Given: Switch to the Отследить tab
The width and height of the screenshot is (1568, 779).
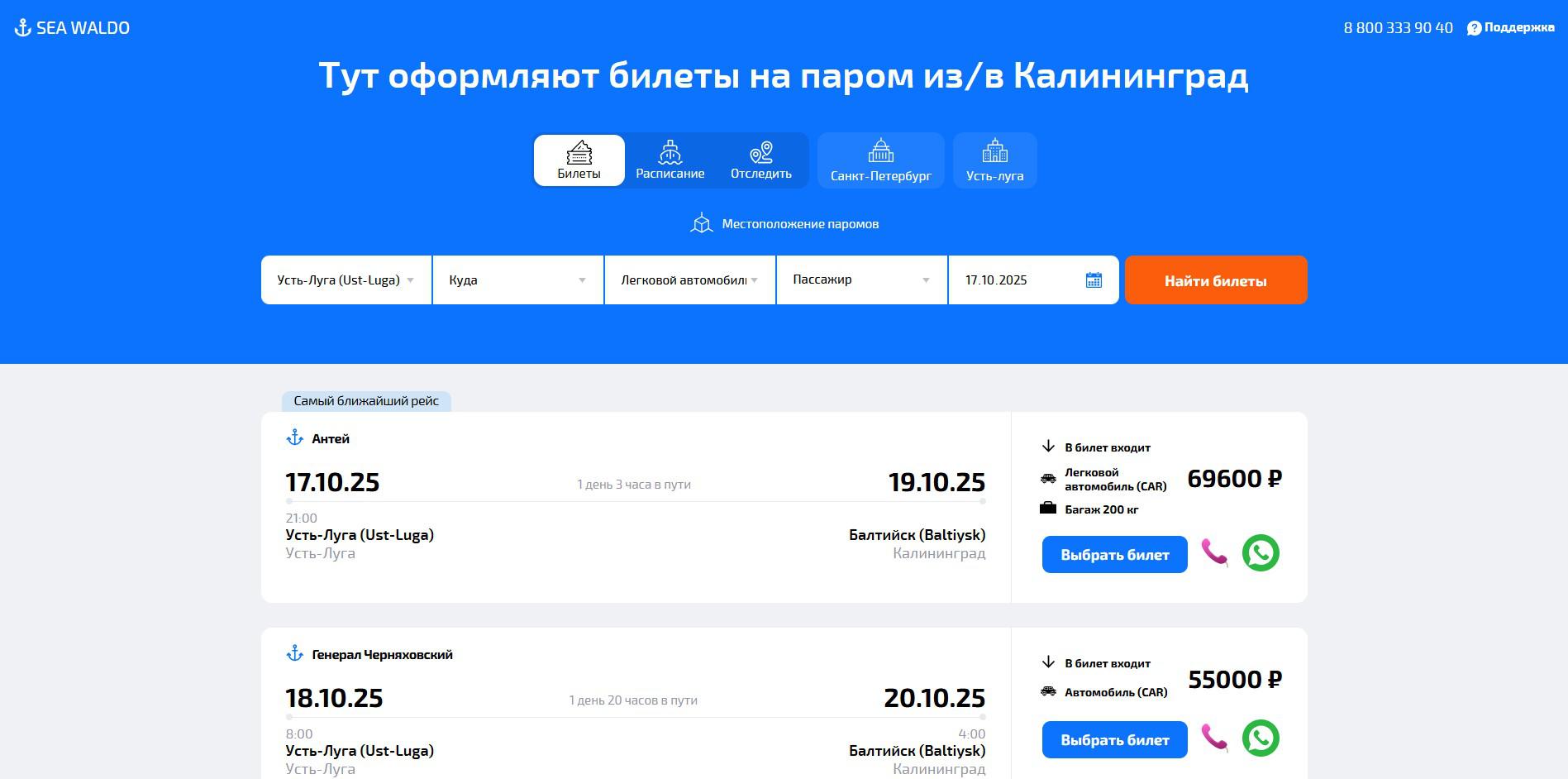Looking at the screenshot, I should point(760,160).
